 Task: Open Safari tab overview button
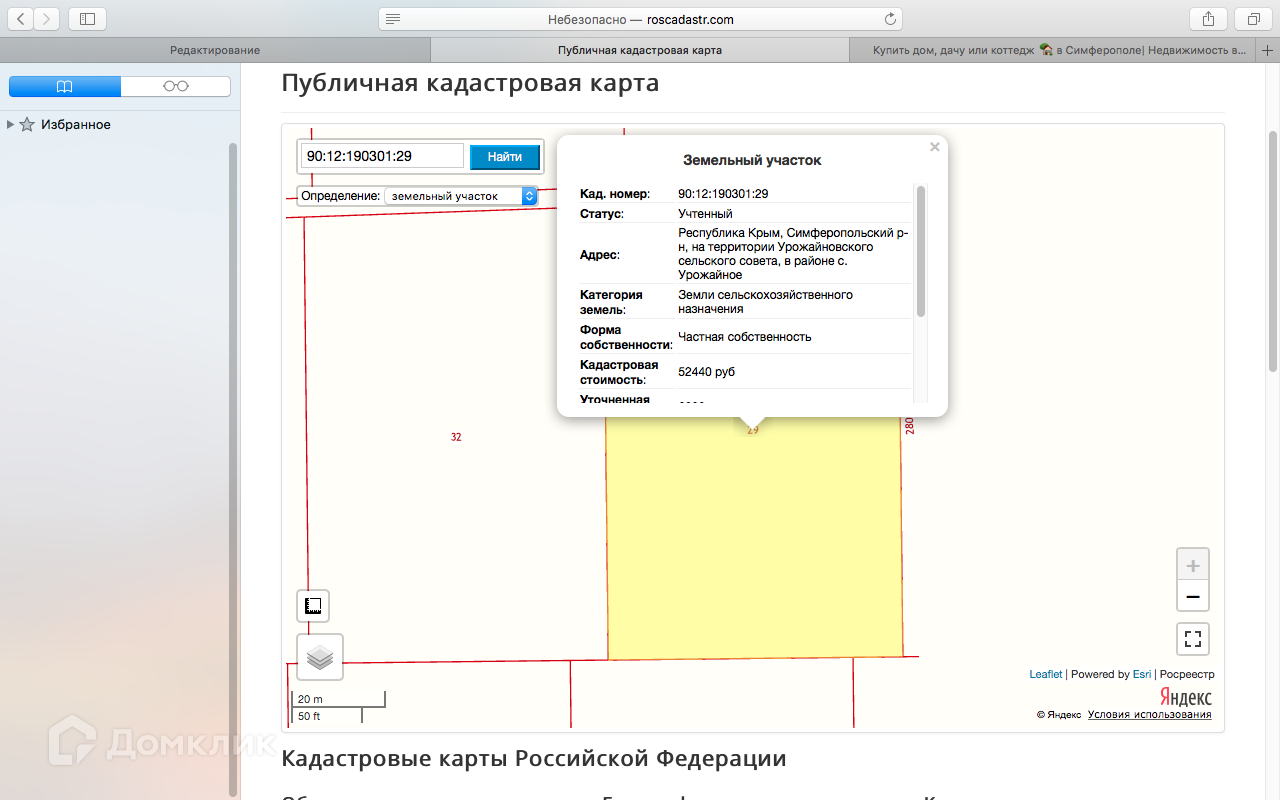(1253, 19)
